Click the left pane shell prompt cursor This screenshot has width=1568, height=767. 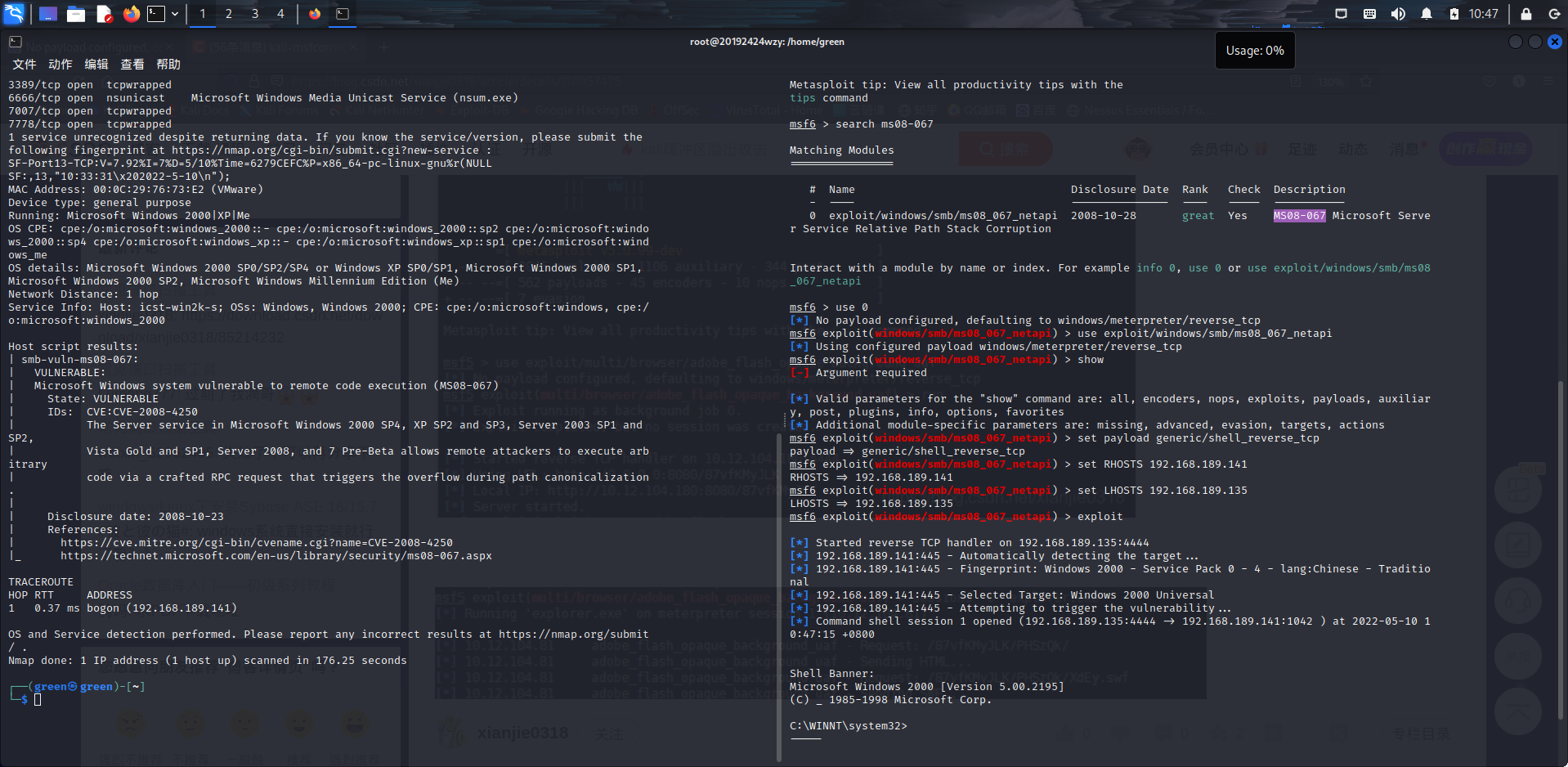[x=38, y=700]
